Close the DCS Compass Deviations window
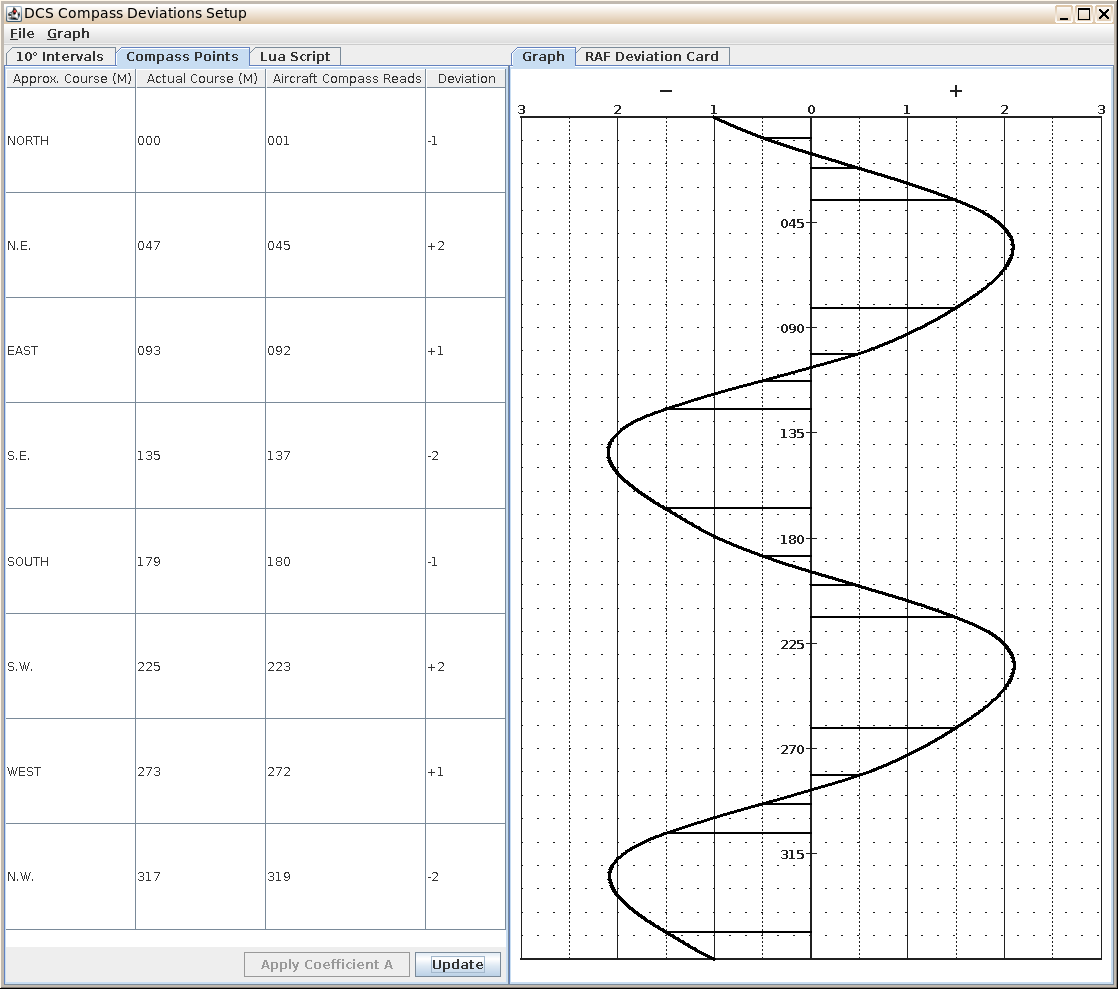The width and height of the screenshot is (1118, 989). [x=1104, y=14]
